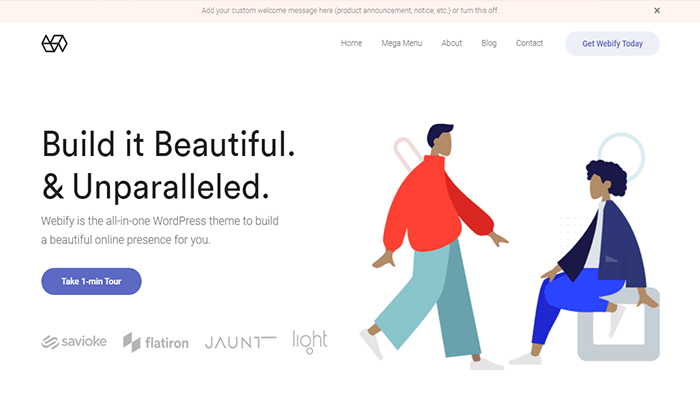Click the light brand logo
This screenshot has height=400, width=700.
coord(310,342)
